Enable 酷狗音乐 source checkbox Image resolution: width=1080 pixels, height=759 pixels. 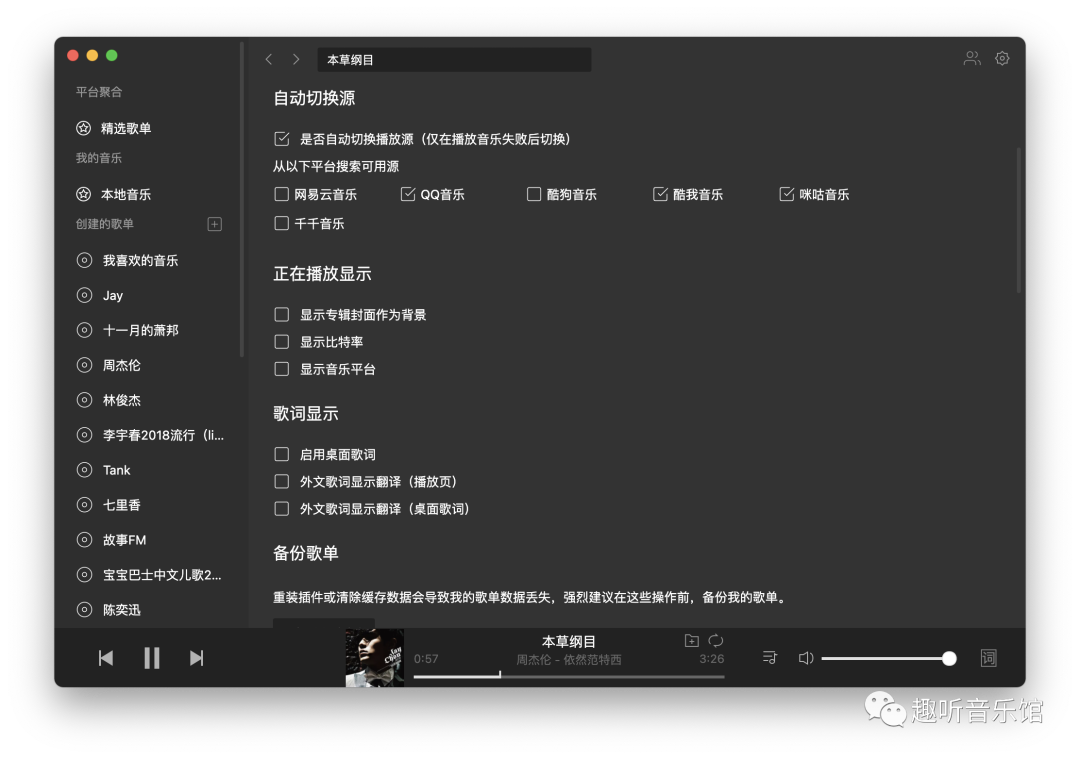(x=534, y=194)
